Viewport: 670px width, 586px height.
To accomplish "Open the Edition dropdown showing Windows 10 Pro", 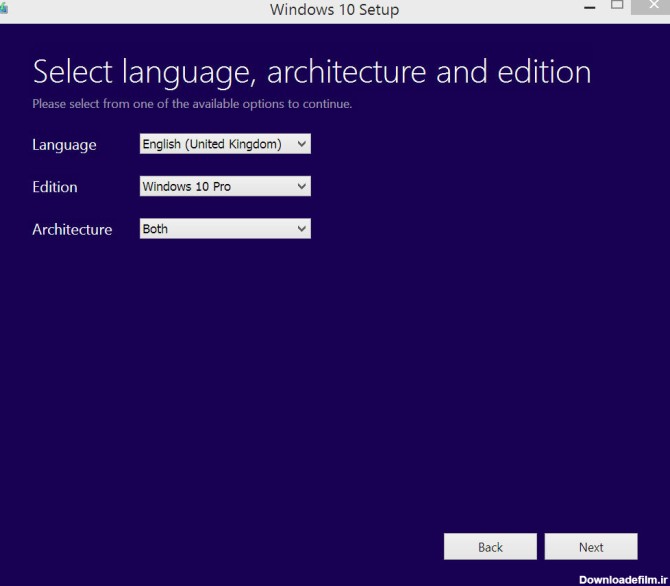I will click(x=225, y=186).
